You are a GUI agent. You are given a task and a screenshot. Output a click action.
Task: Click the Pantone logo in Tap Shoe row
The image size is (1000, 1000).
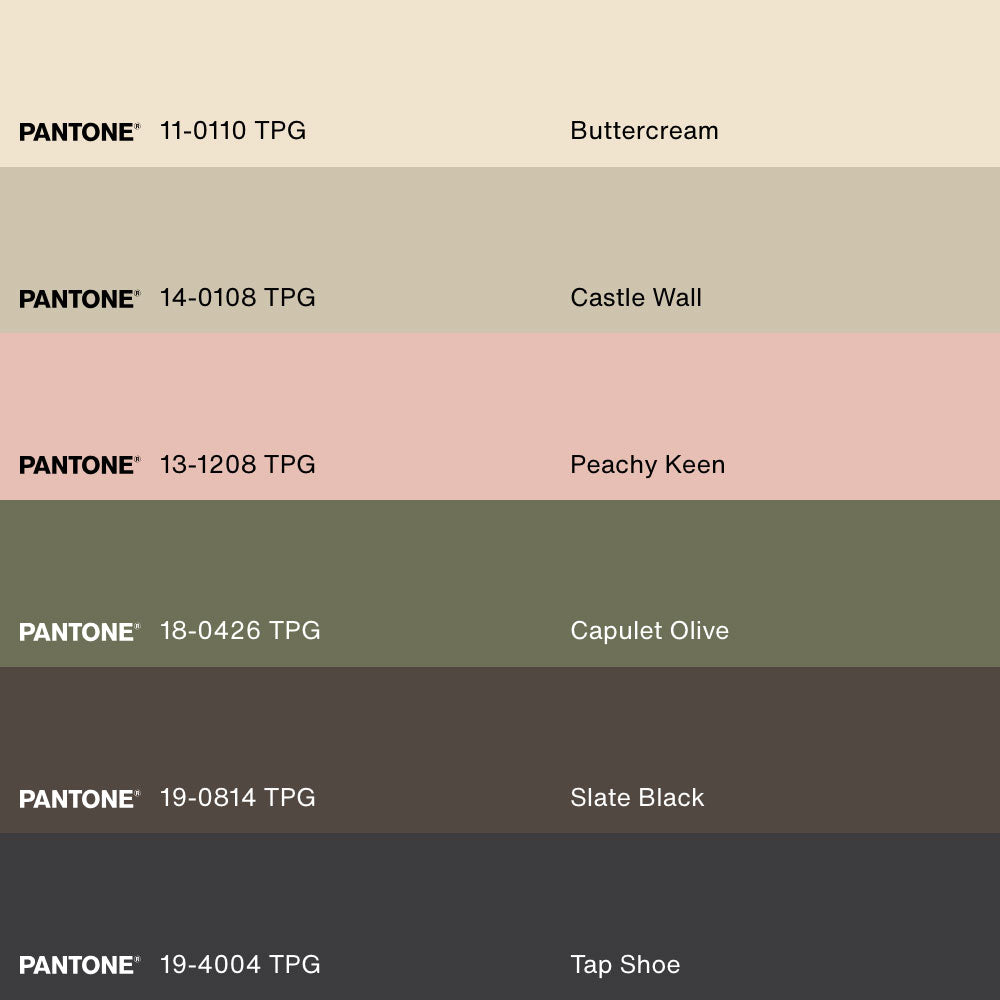79,965
